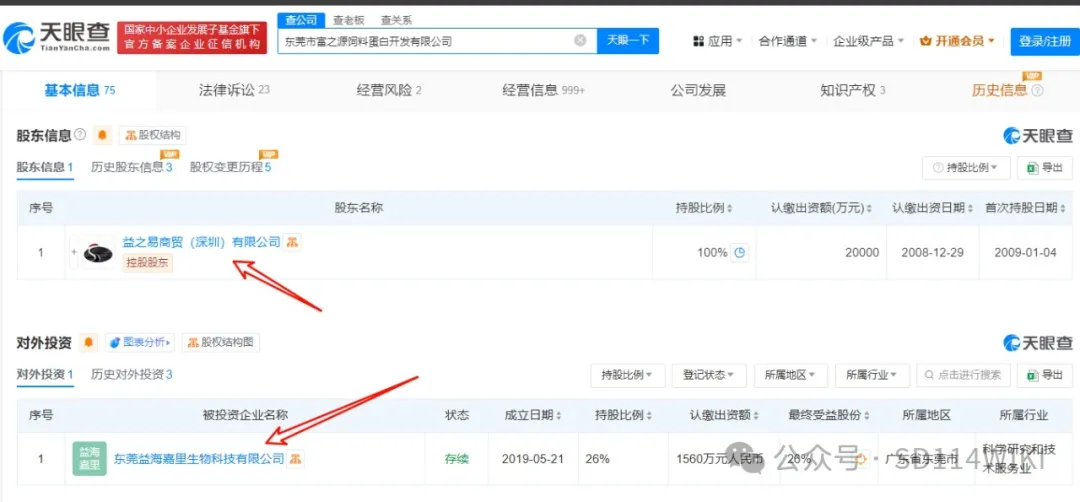The width and height of the screenshot is (1080, 502).
Task: Switch to the 查老板 search tab
Action: (349, 20)
